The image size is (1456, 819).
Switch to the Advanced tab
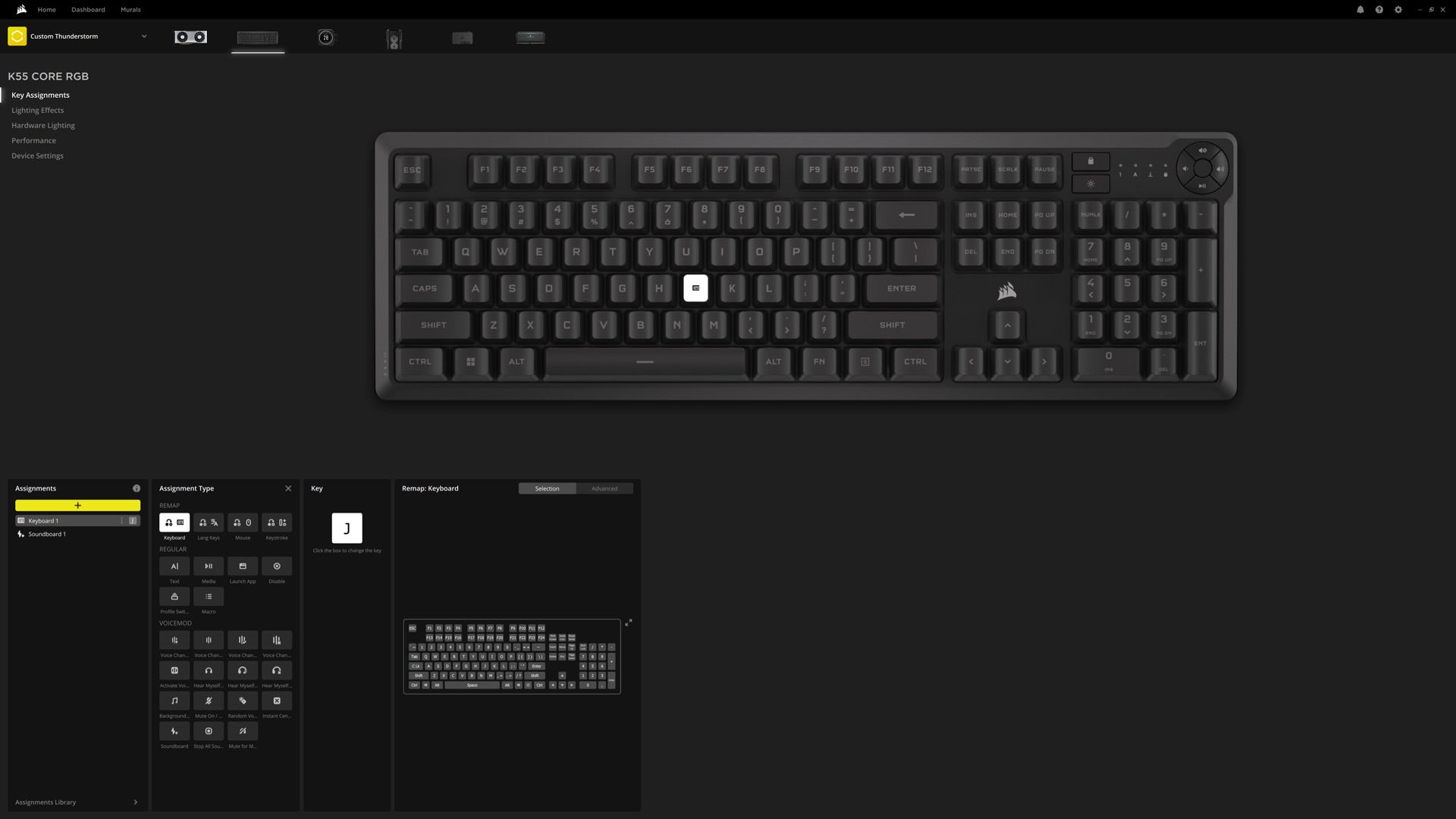click(604, 488)
